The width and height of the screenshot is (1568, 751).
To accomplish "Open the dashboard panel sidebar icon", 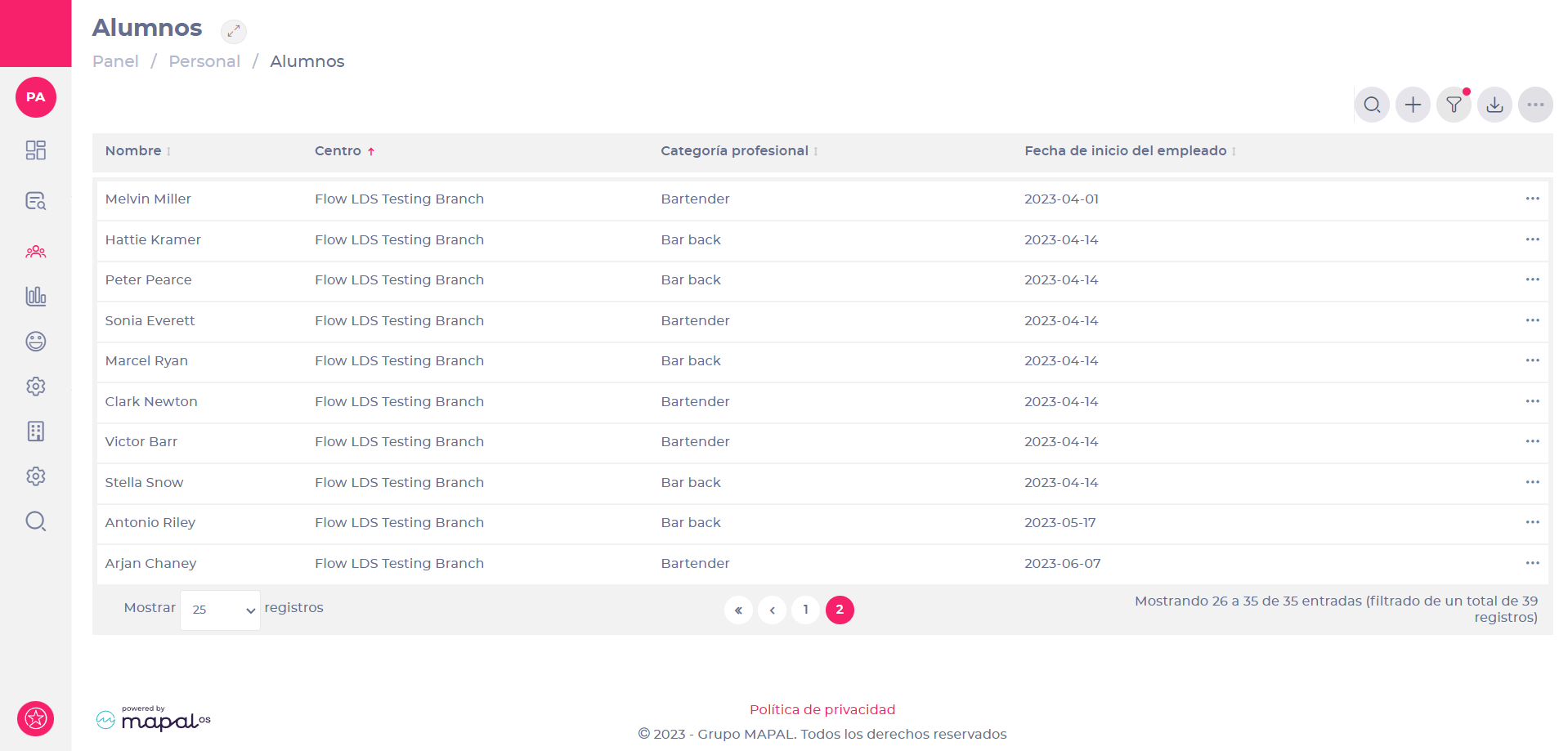I will point(36,150).
